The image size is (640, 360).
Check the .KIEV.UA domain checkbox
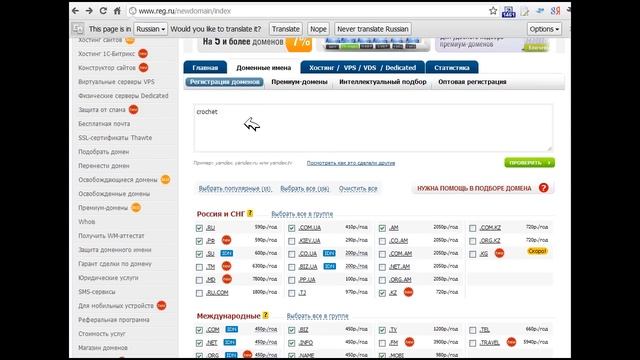click(x=291, y=241)
